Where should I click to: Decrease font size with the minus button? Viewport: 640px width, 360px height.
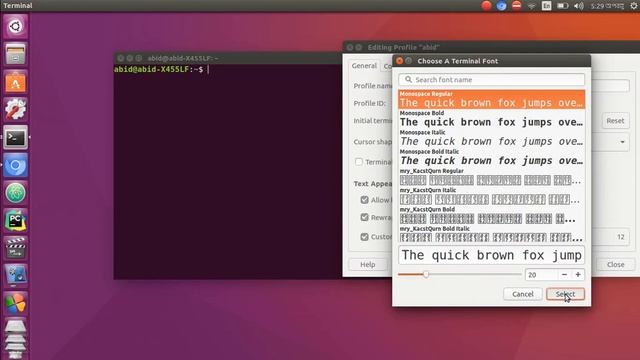tap(564, 275)
